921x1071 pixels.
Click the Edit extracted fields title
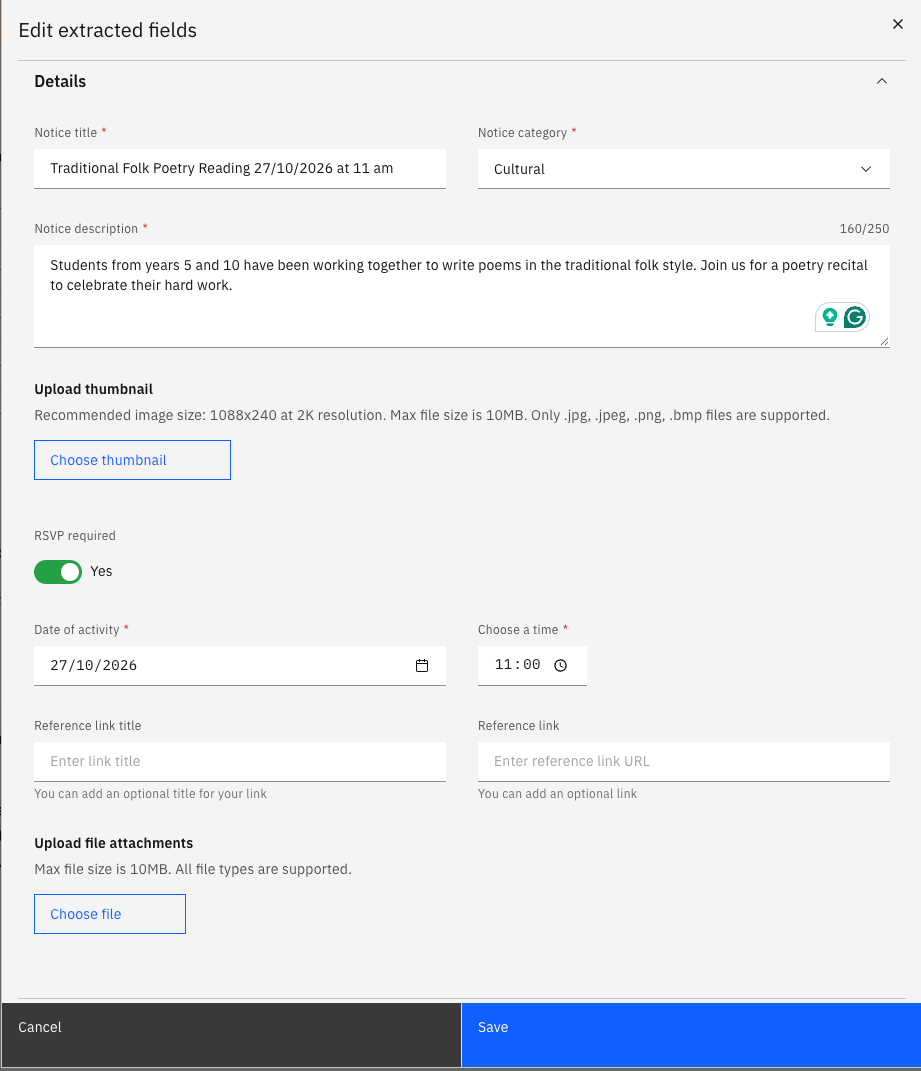pos(107,30)
